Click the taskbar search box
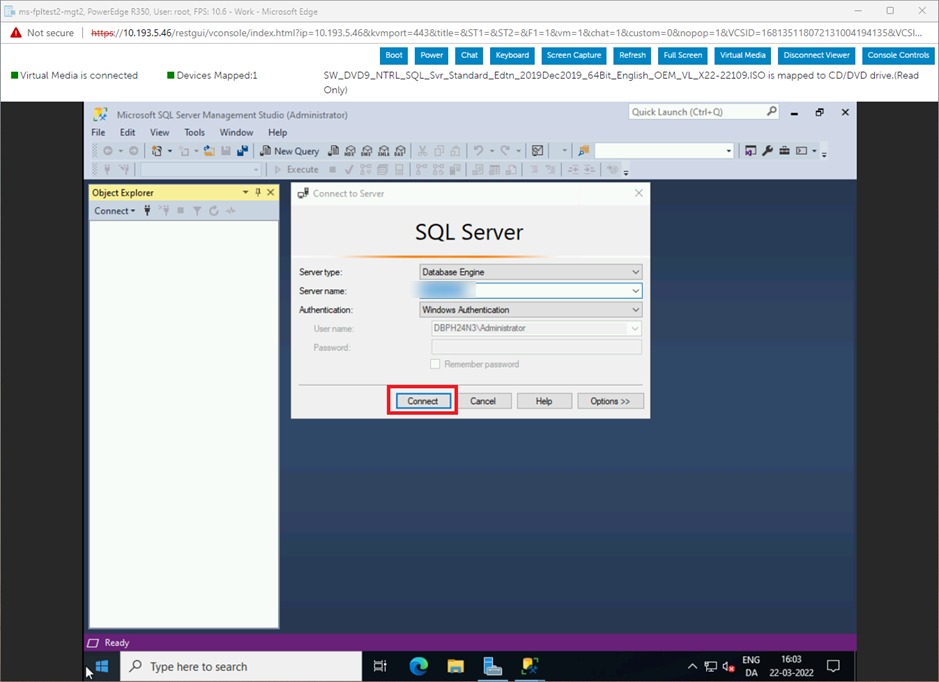 pyautogui.click(x=241, y=666)
